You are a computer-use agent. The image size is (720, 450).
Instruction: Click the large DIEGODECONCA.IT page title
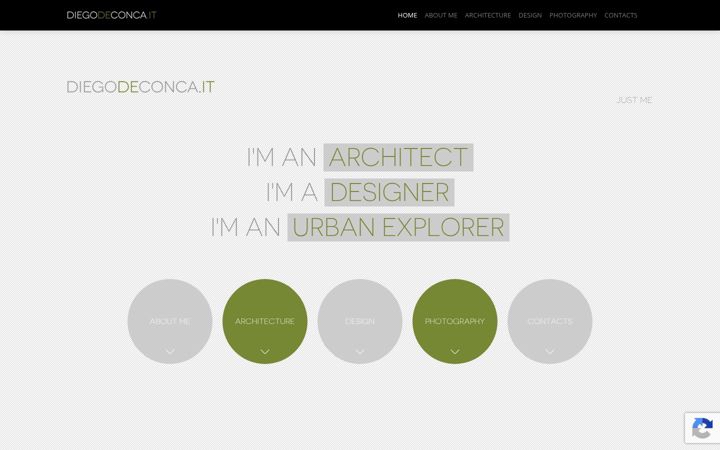click(x=141, y=87)
